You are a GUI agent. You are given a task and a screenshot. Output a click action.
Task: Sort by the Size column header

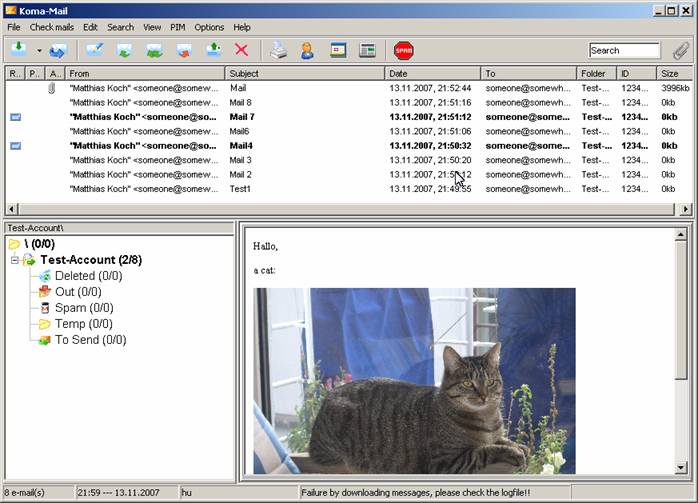click(674, 73)
